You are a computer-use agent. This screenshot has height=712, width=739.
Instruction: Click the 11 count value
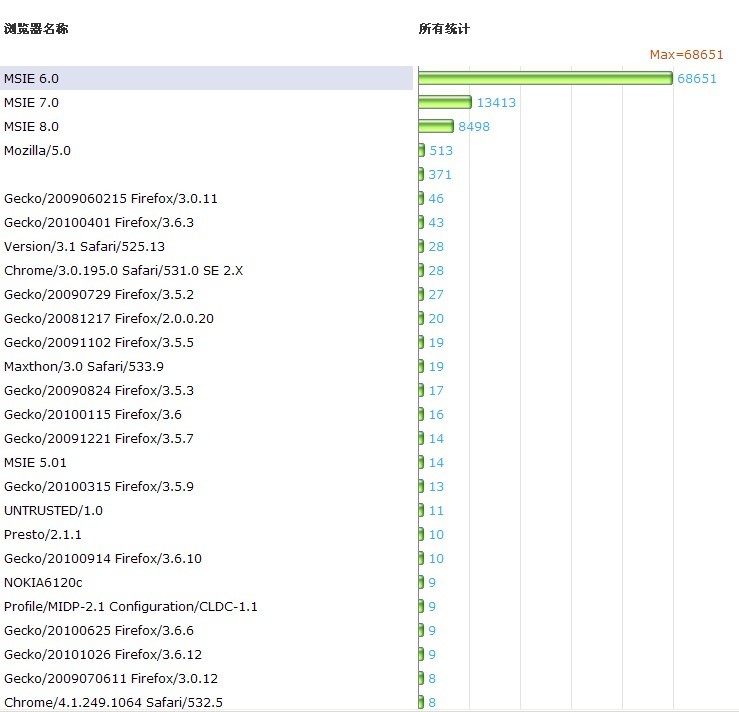point(436,511)
